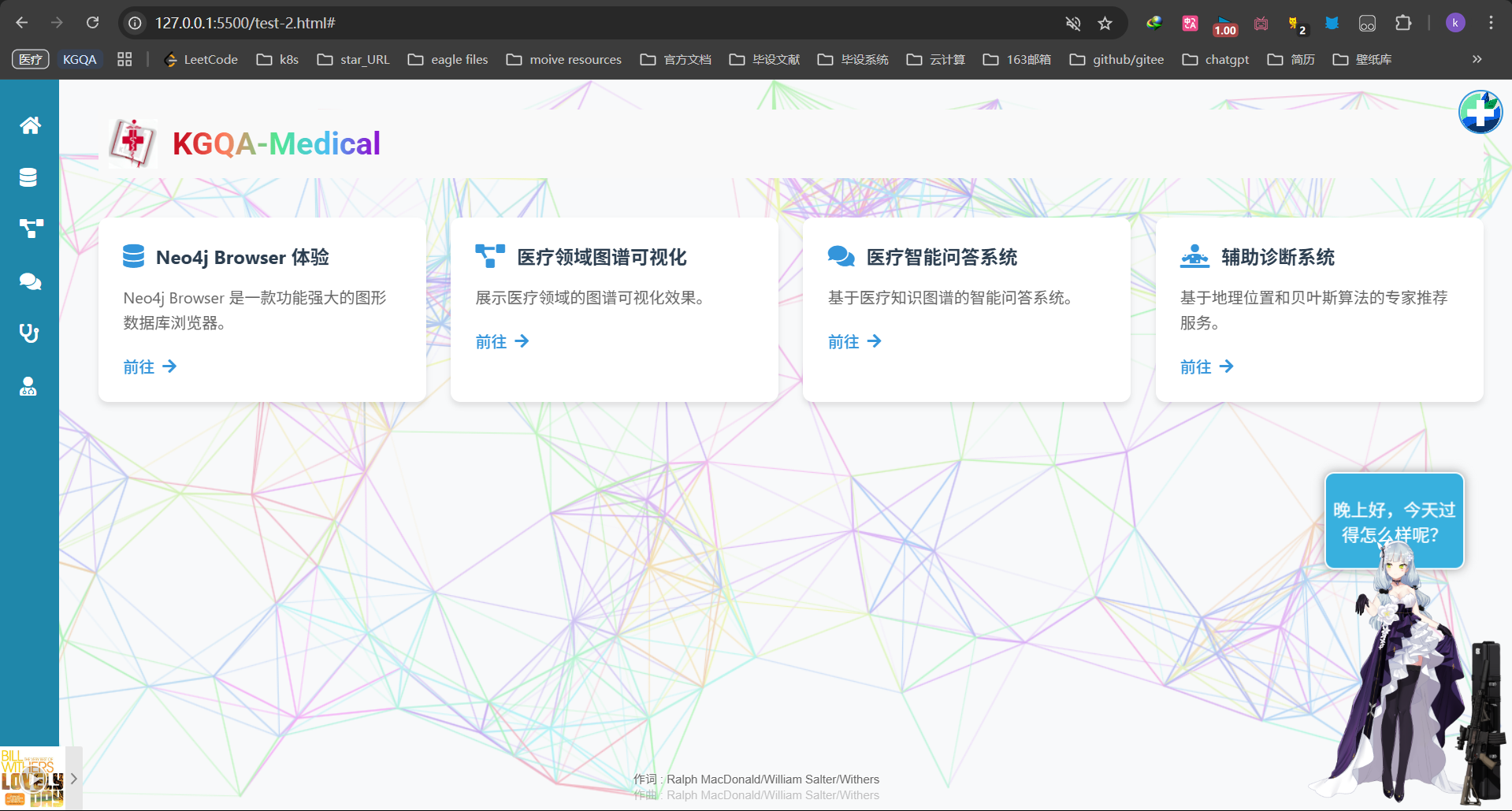This screenshot has width=1512, height=811.
Task: Open the doctor sidebar icon
Action: coord(28,386)
